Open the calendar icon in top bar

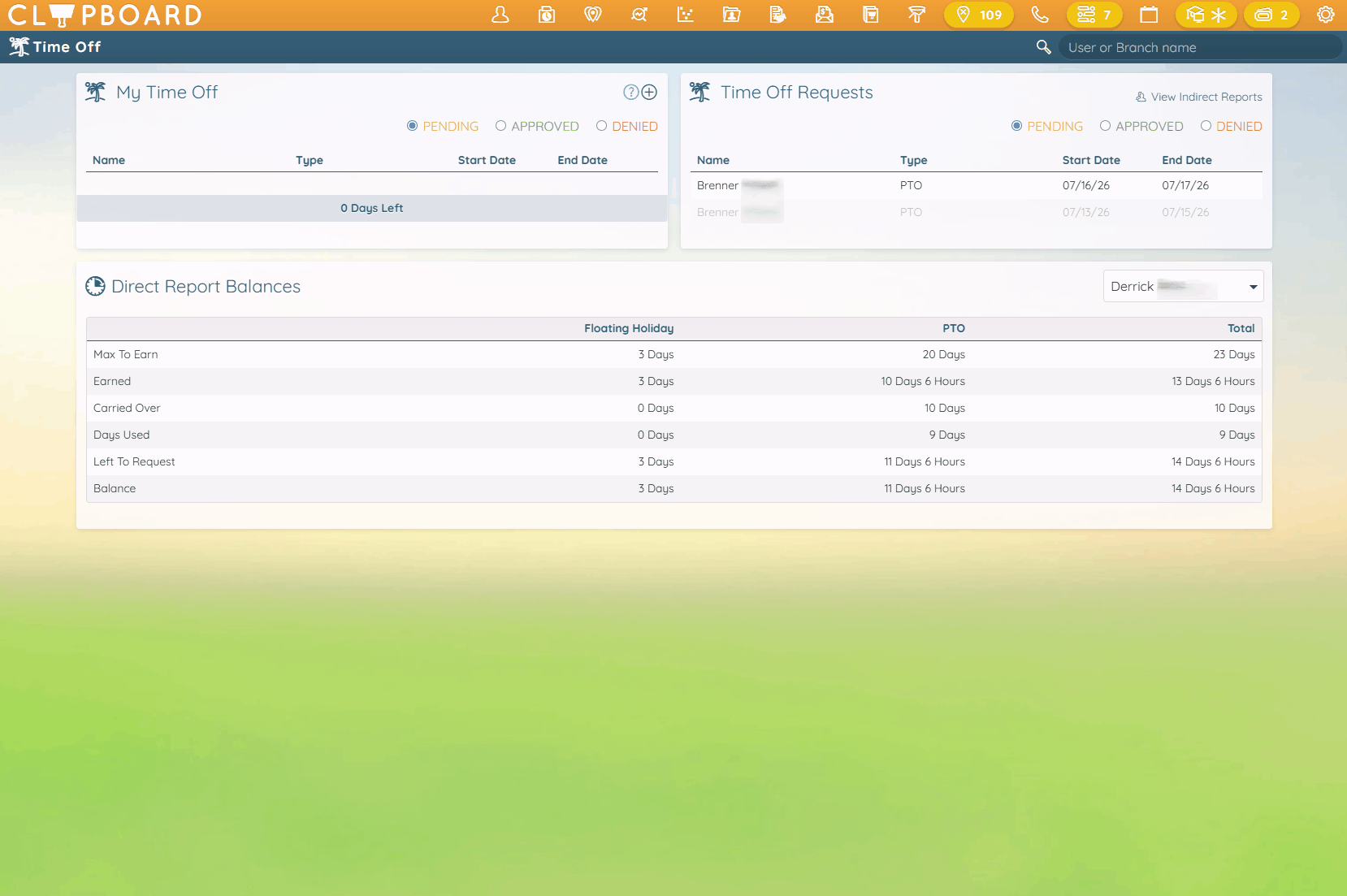click(x=1149, y=15)
